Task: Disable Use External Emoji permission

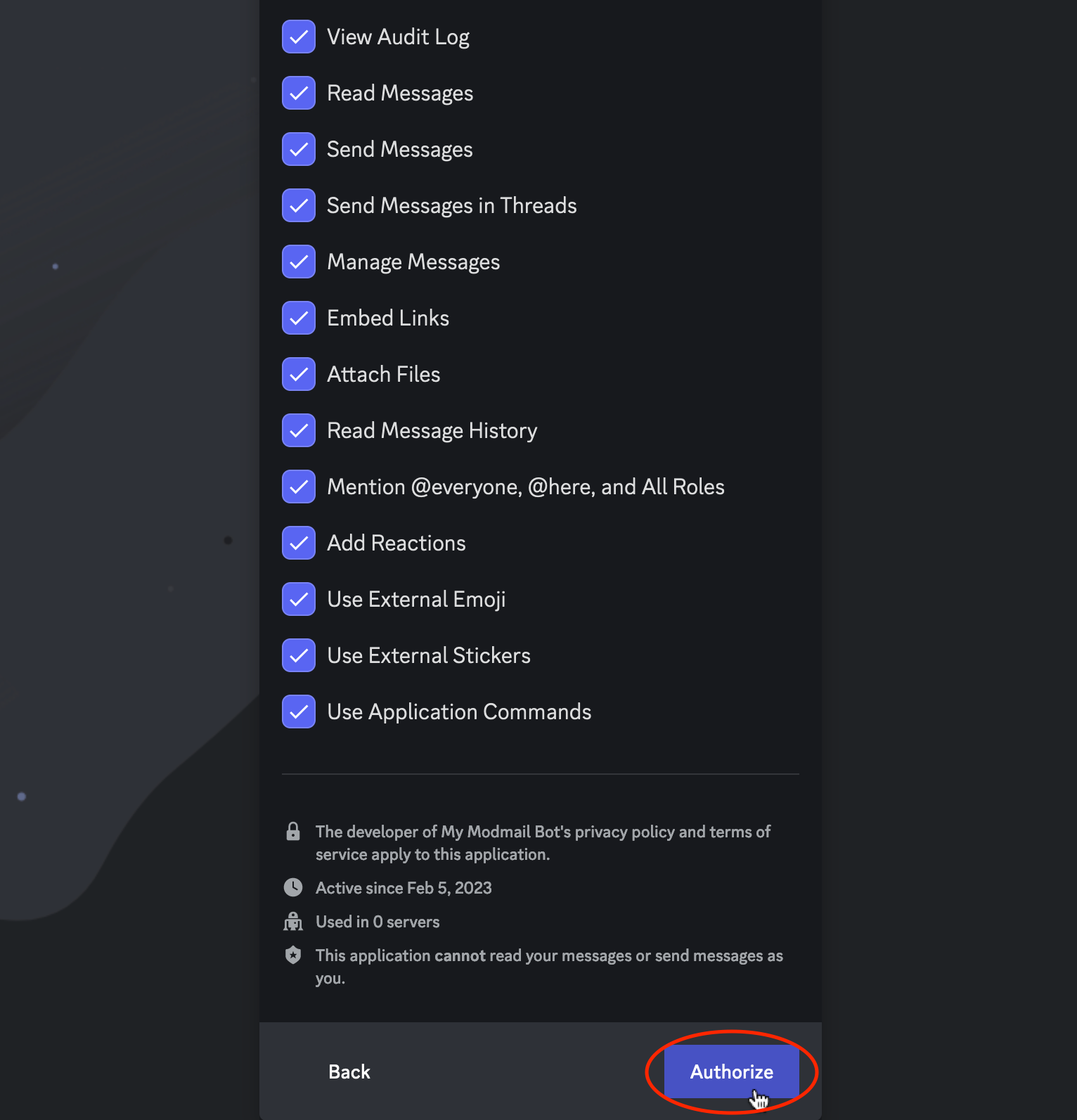Action: click(298, 598)
